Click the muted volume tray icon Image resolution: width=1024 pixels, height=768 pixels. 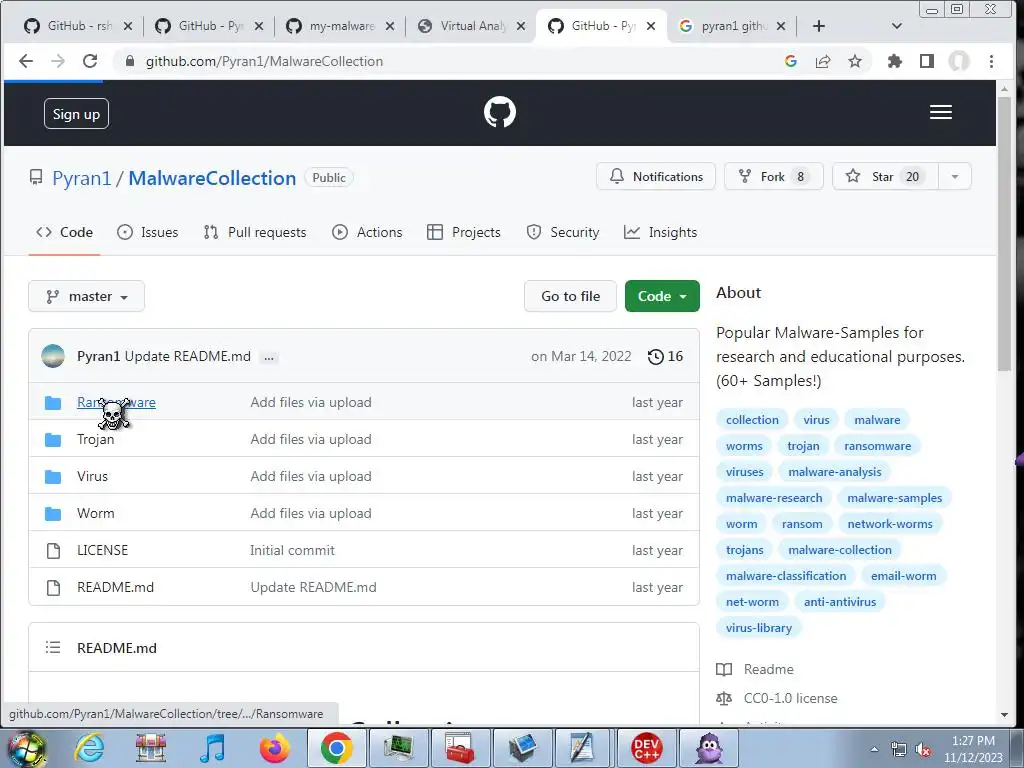click(923, 750)
